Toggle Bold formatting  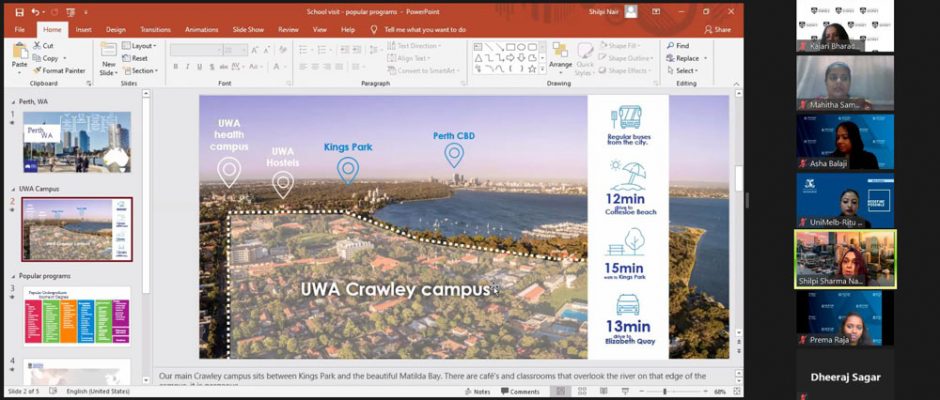pos(176,67)
